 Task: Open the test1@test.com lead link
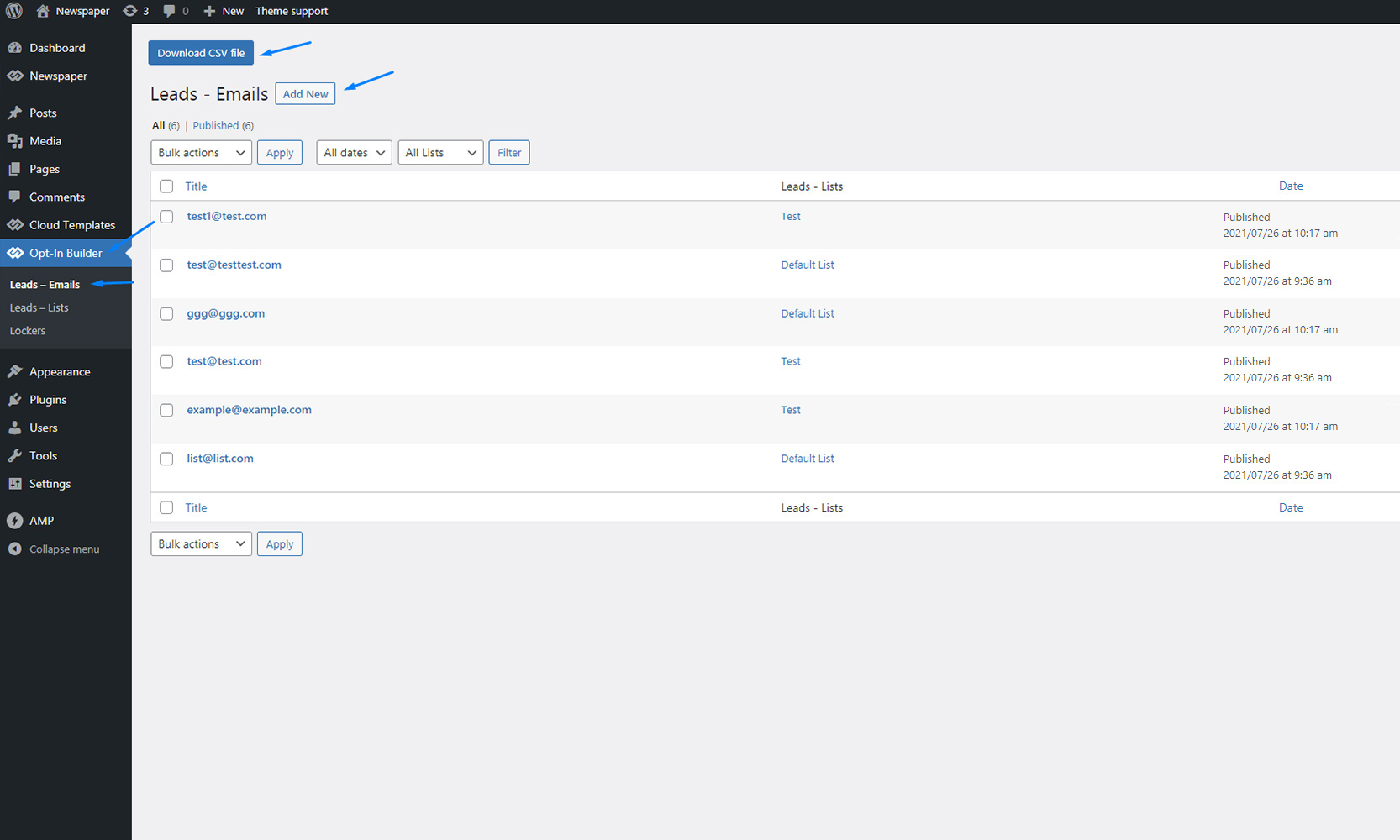click(x=227, y=216)
